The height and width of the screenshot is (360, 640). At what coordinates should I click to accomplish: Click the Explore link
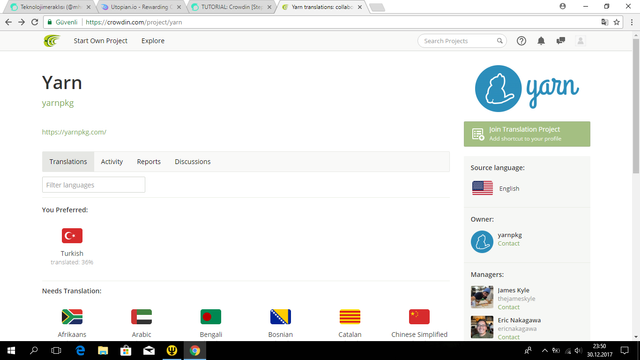click(x=153, y=41)
